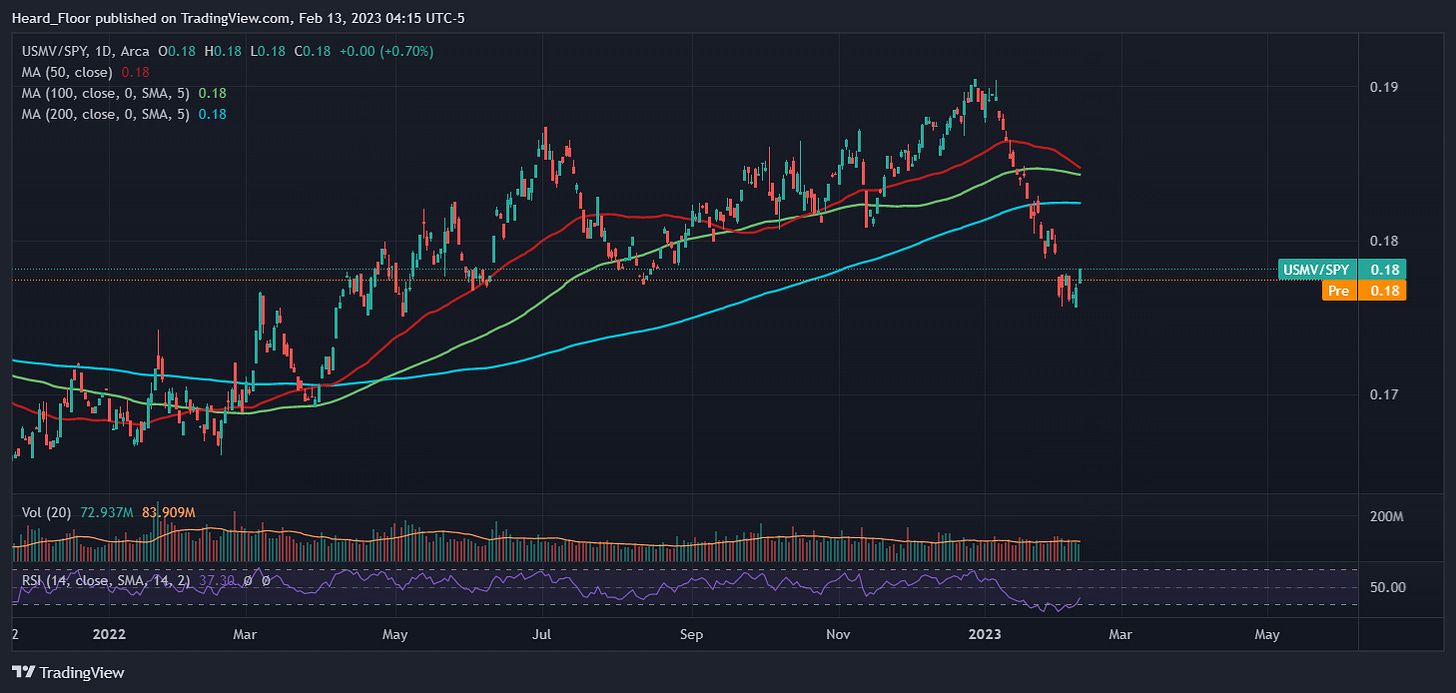Click the green USMV/SPY price tag
Screen dimensions: 1456x693
[x=1342, y=269]
